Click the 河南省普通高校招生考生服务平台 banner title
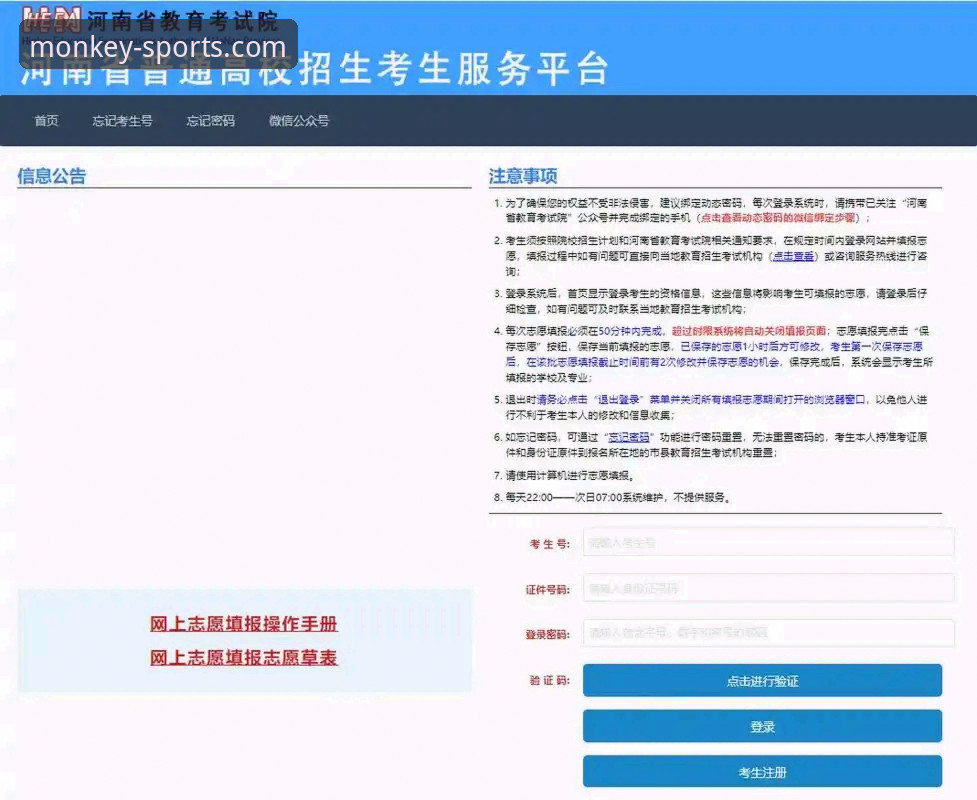The width and height of the screenshot is (977, 800). click(310, 70)
